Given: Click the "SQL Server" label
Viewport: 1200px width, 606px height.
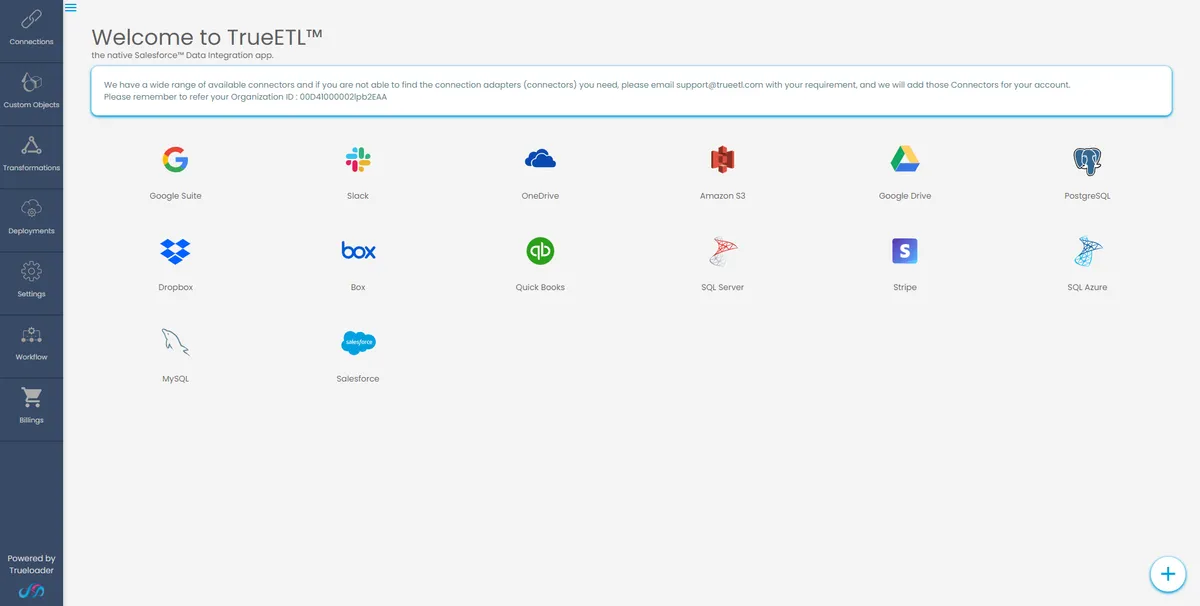Looking at the screenshot, I should 723,287.
